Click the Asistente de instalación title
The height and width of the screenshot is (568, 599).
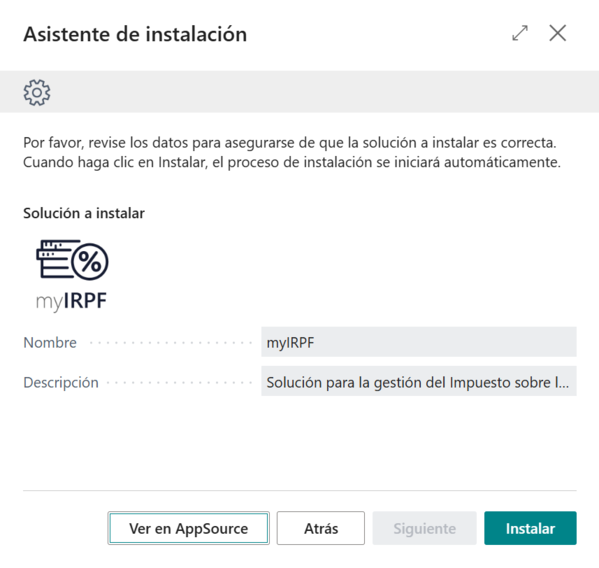pos(135,34)
